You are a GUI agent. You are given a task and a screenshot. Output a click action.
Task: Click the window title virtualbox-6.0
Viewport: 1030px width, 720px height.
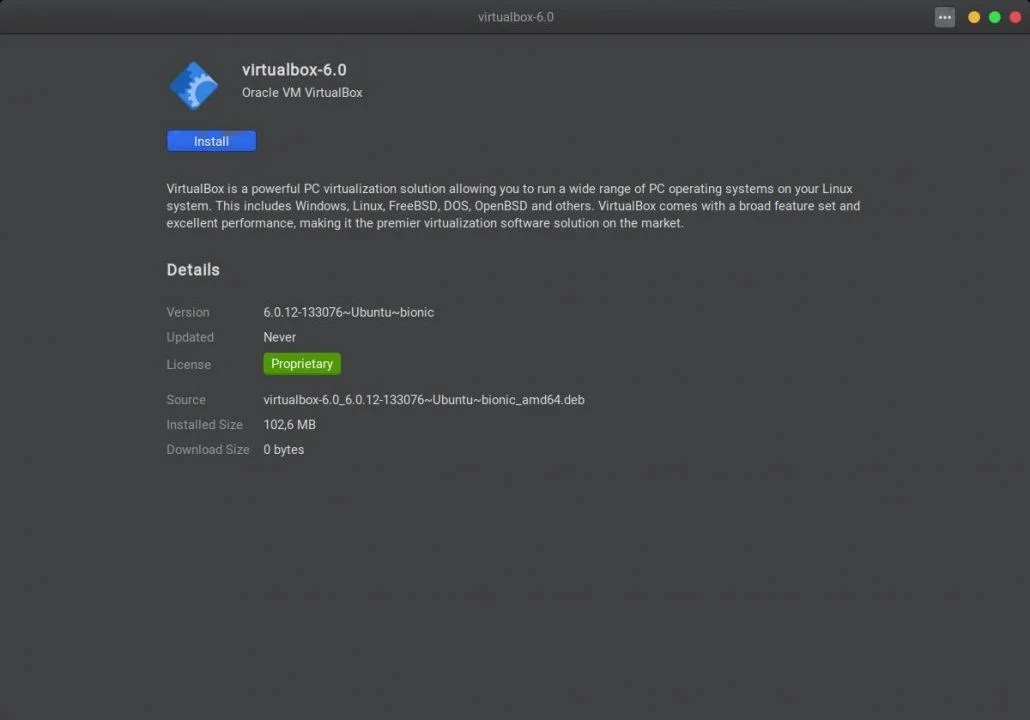[x=516, y=17]
